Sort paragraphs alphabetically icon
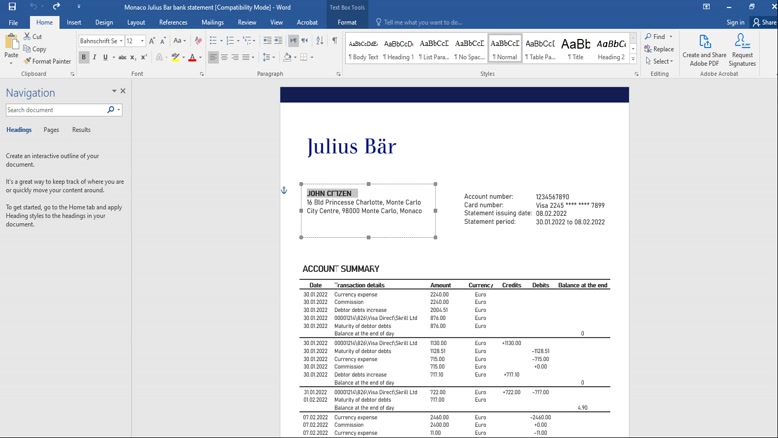The image size is (778, 438). 320,41
